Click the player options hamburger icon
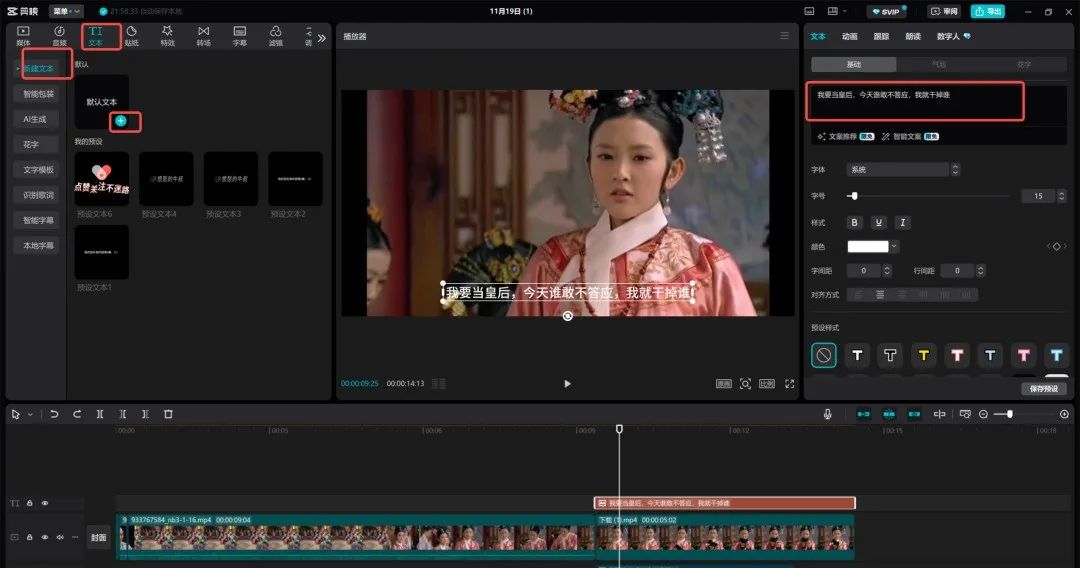 point(784,36)
